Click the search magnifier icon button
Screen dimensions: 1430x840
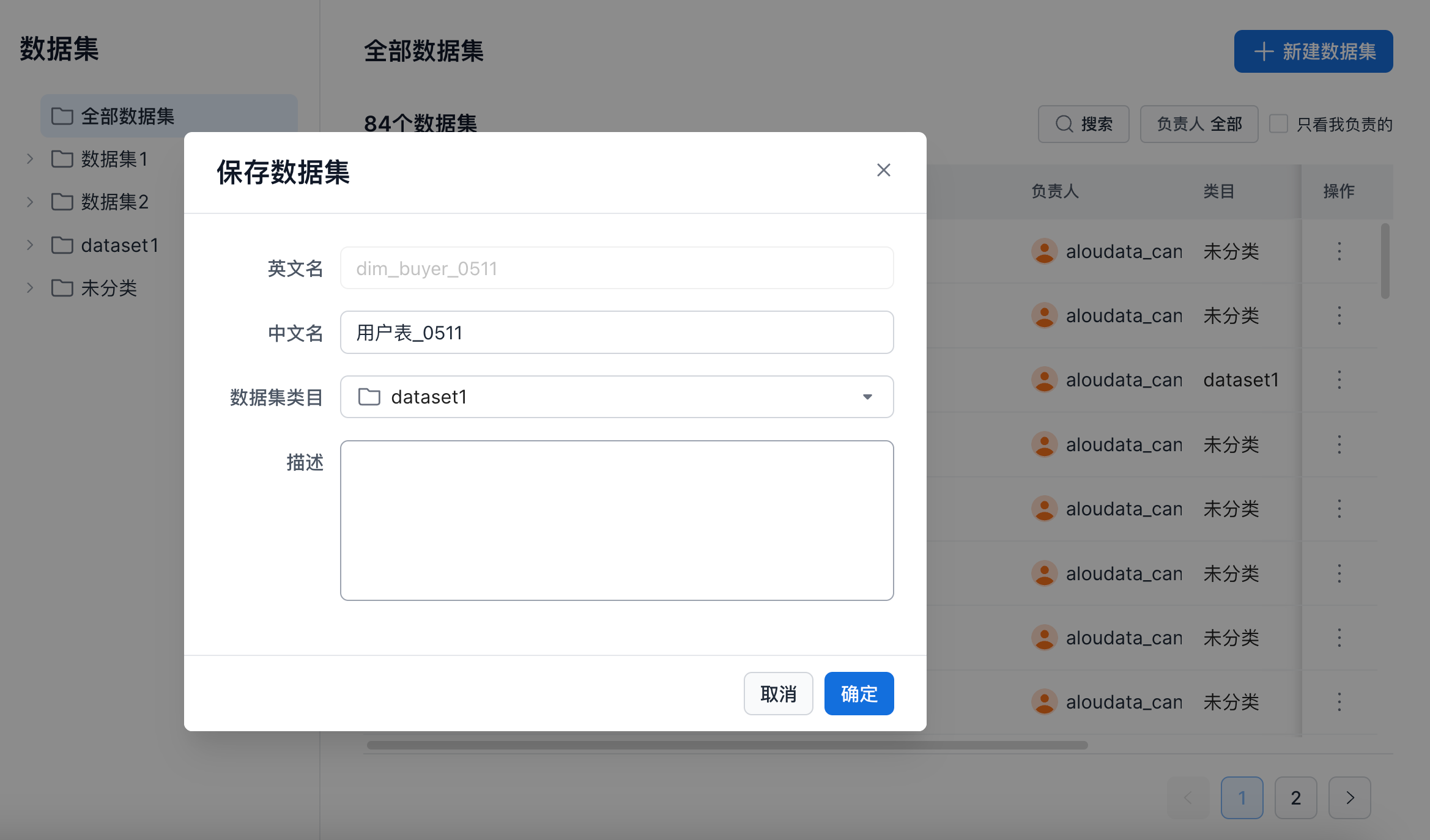pyautogui.click(x=1064, y=124)
